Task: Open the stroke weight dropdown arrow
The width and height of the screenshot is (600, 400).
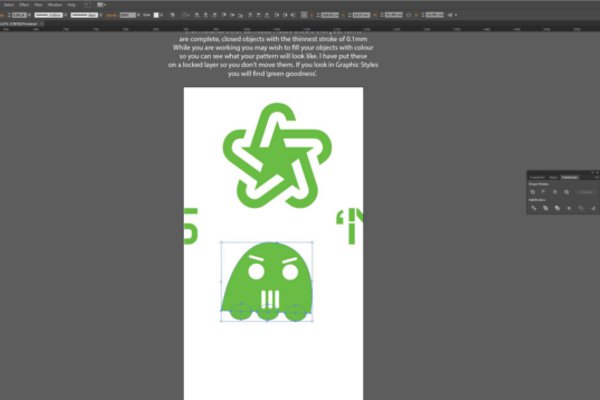Action: click(x=29, y=15)
